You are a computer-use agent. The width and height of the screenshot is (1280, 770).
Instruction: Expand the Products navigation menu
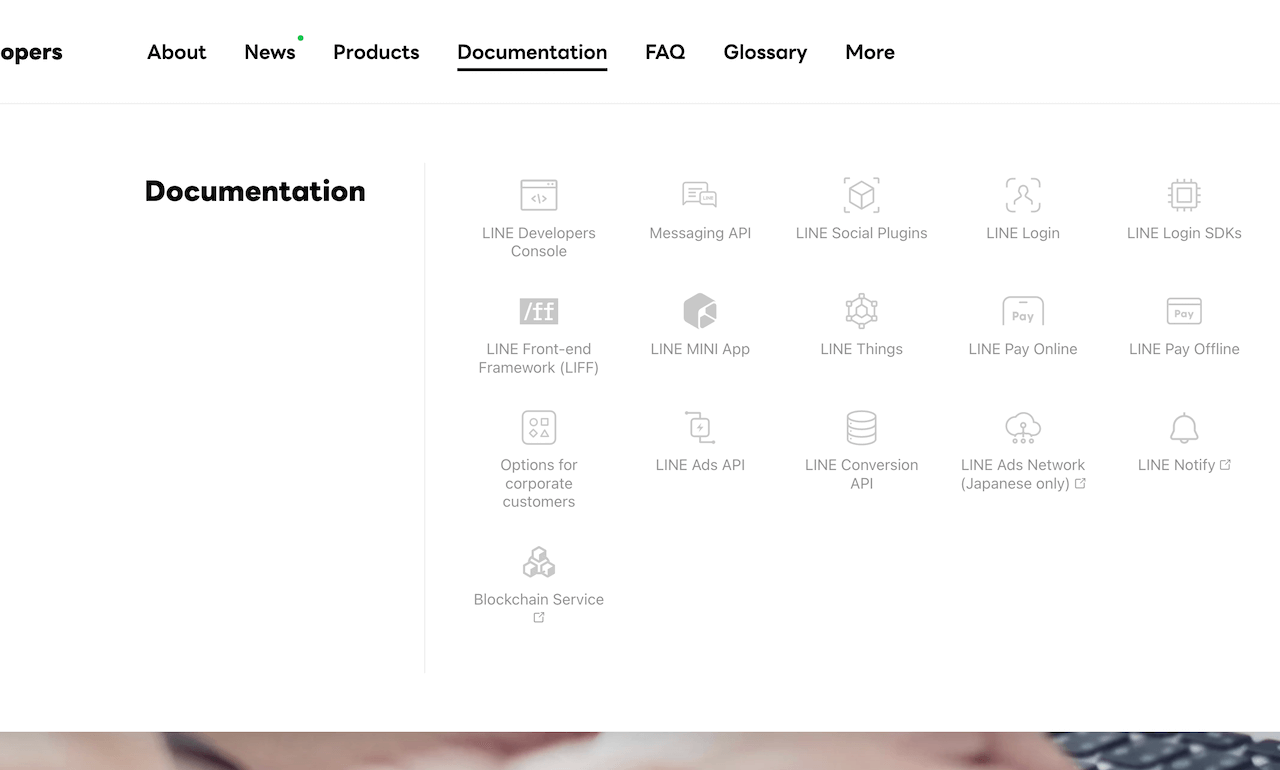point(376,52)
